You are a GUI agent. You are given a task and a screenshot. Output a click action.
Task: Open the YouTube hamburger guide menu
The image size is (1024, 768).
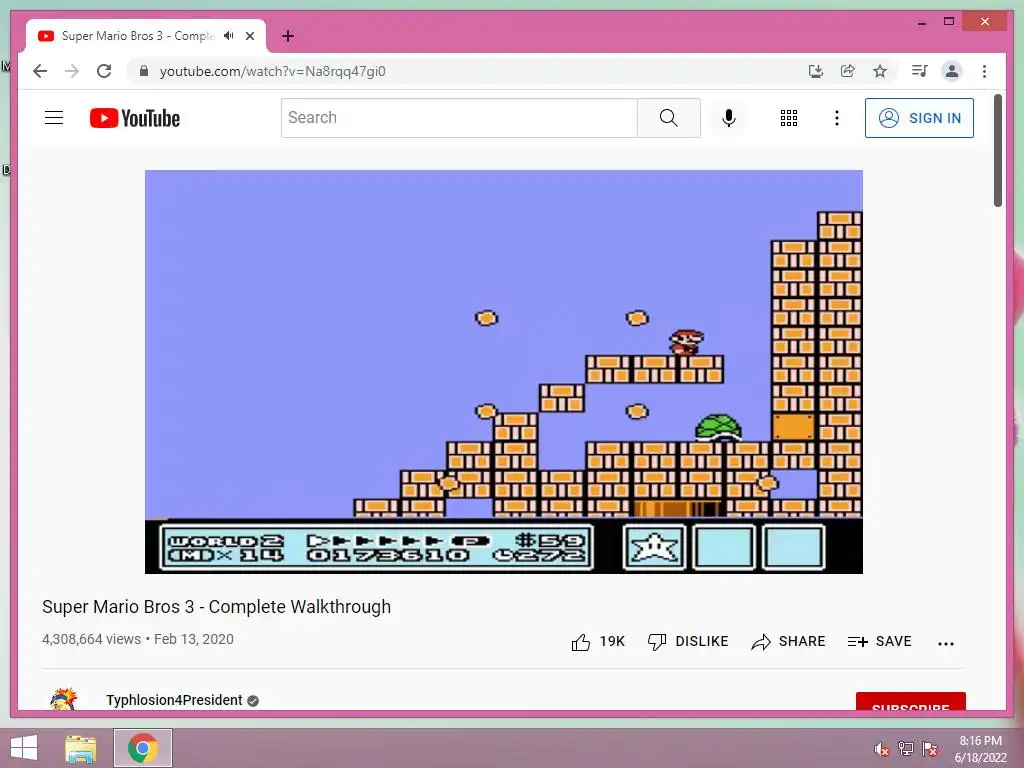coord(54,118)
